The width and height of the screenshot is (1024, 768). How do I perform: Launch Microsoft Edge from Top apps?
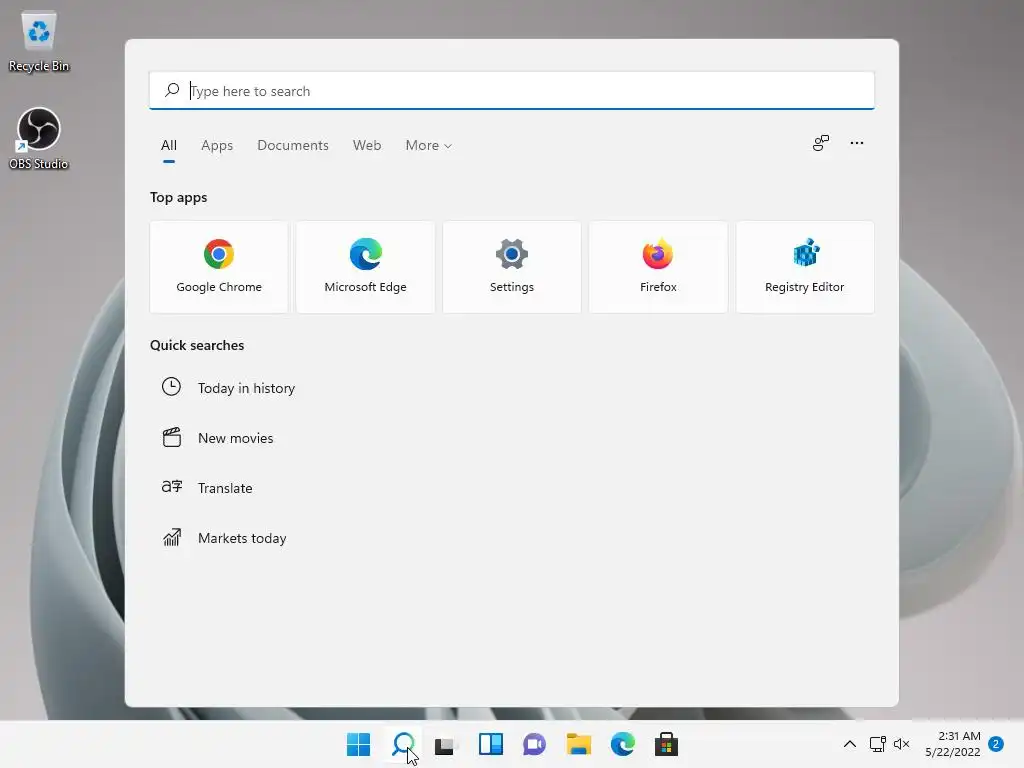tap(365, 266)
